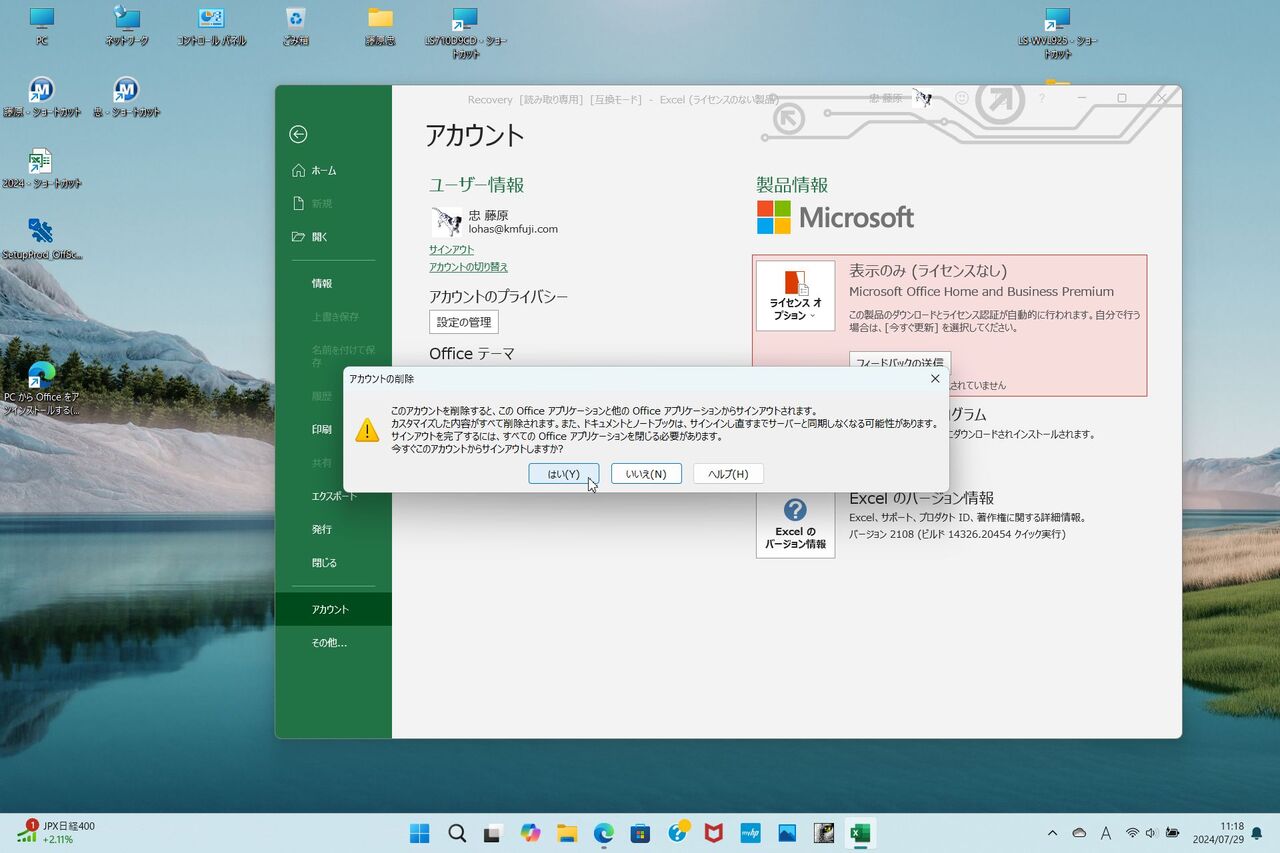Select the 藤原 - ショートカット desktop icon
1280x853 pixels.
click(42, 97)
